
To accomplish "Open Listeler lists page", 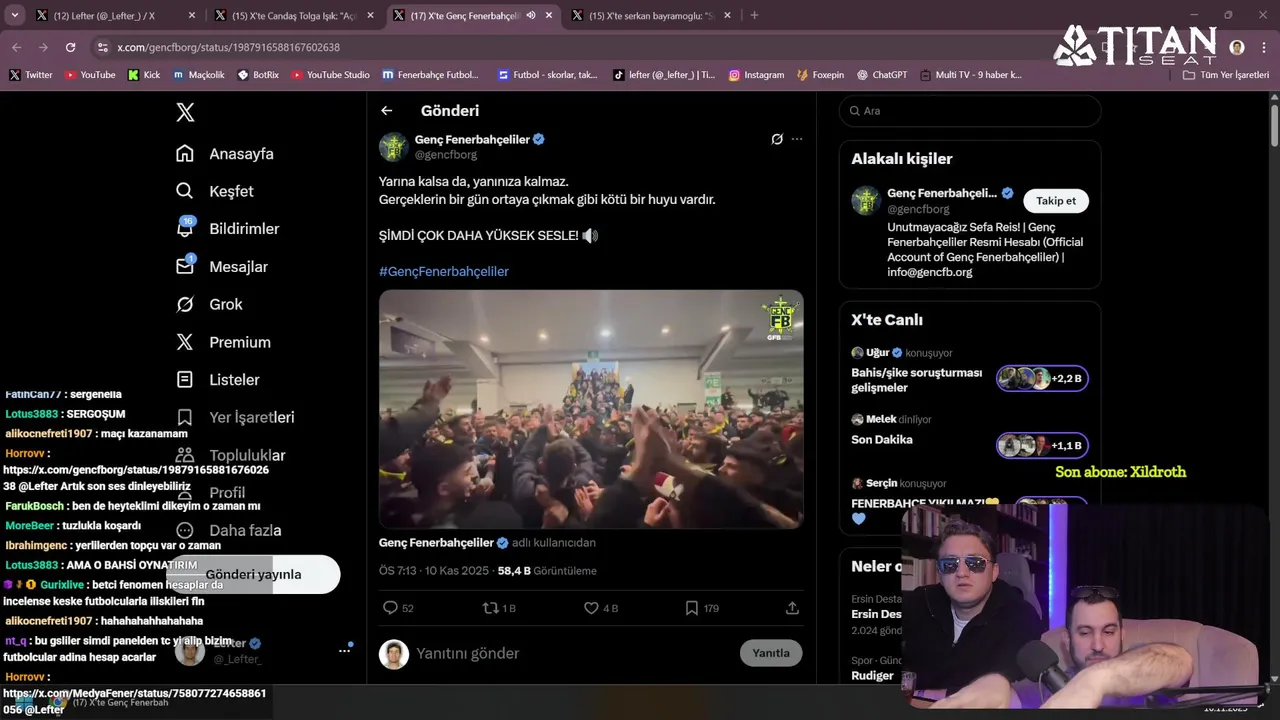I will (x=218, y=380).
